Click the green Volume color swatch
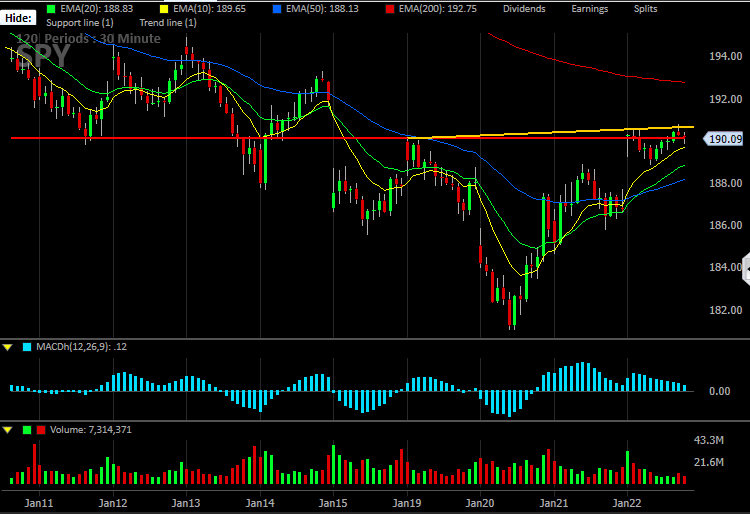 coord(27,430)
